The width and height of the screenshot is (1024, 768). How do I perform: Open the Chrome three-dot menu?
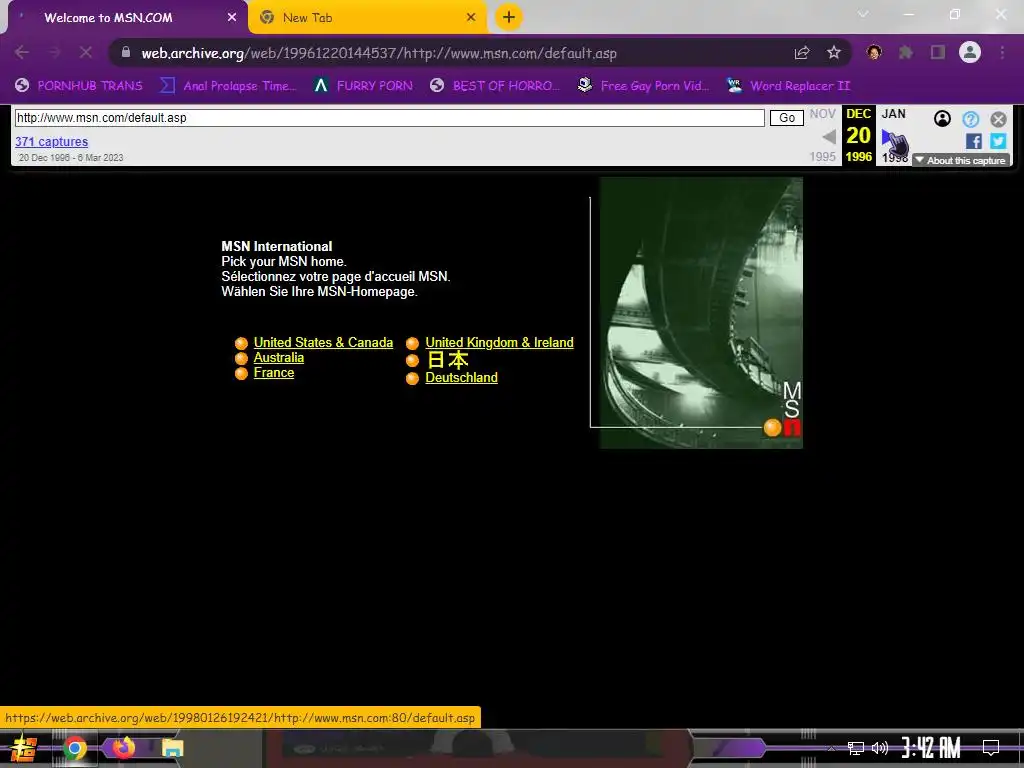(x=1002, y=52)
